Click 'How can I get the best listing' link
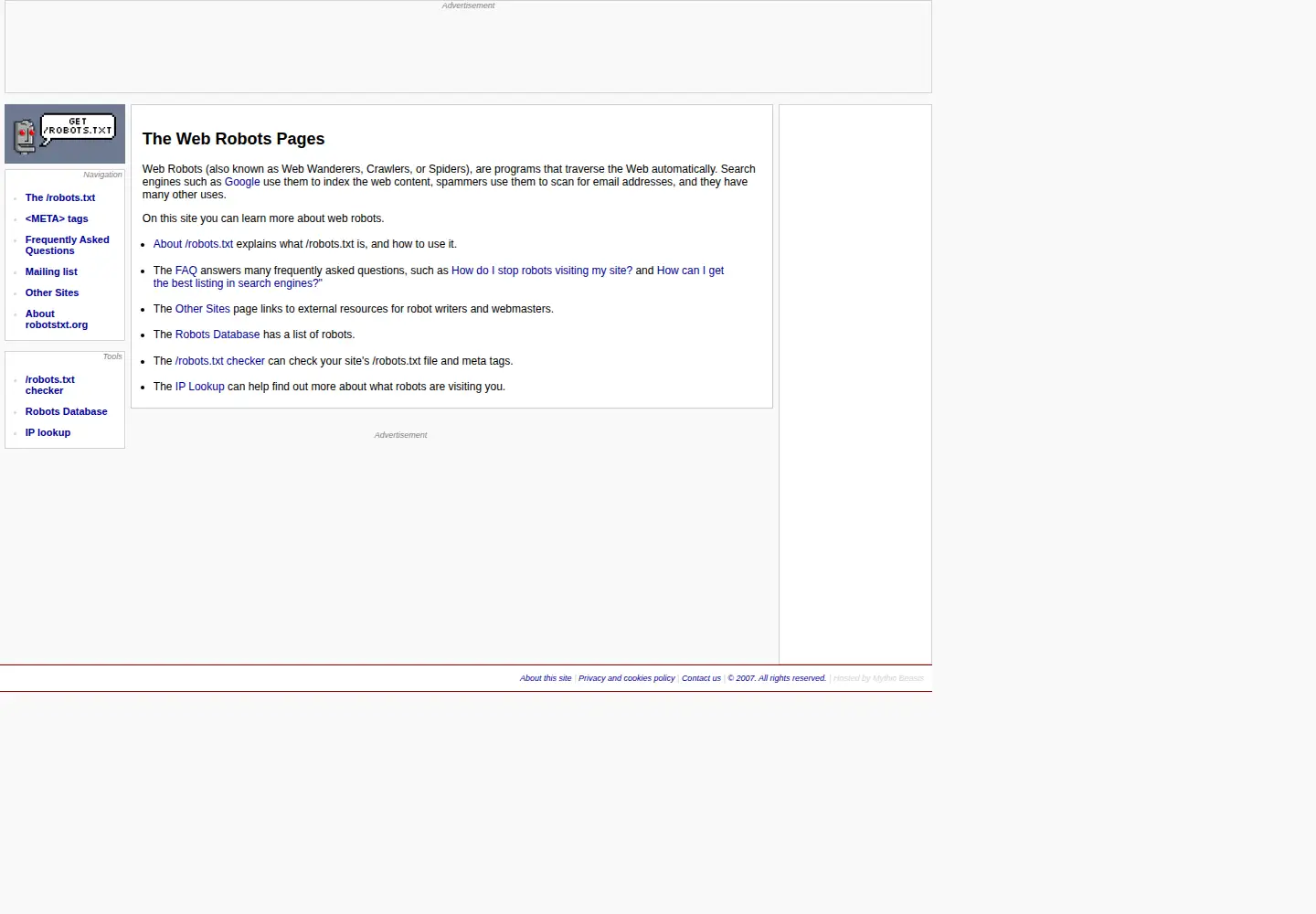The height and width of the screenshot is (914, 1316). click(x=690, y=271)
